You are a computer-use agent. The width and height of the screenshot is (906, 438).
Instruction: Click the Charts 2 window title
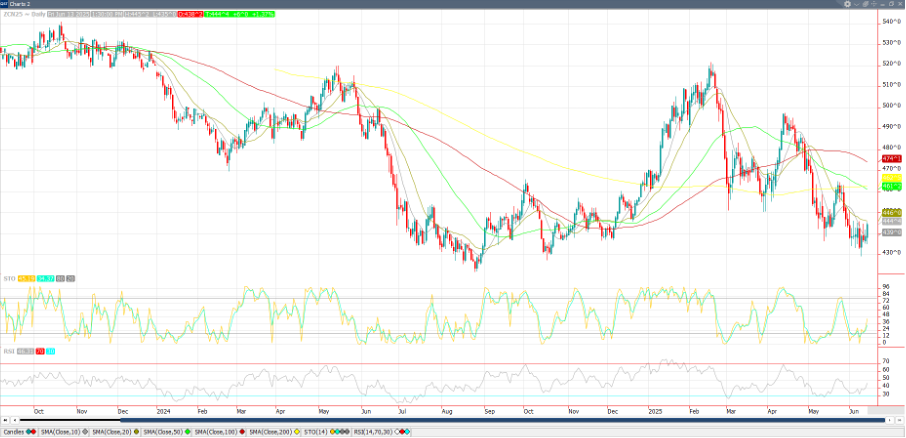[x=22, y=4]
